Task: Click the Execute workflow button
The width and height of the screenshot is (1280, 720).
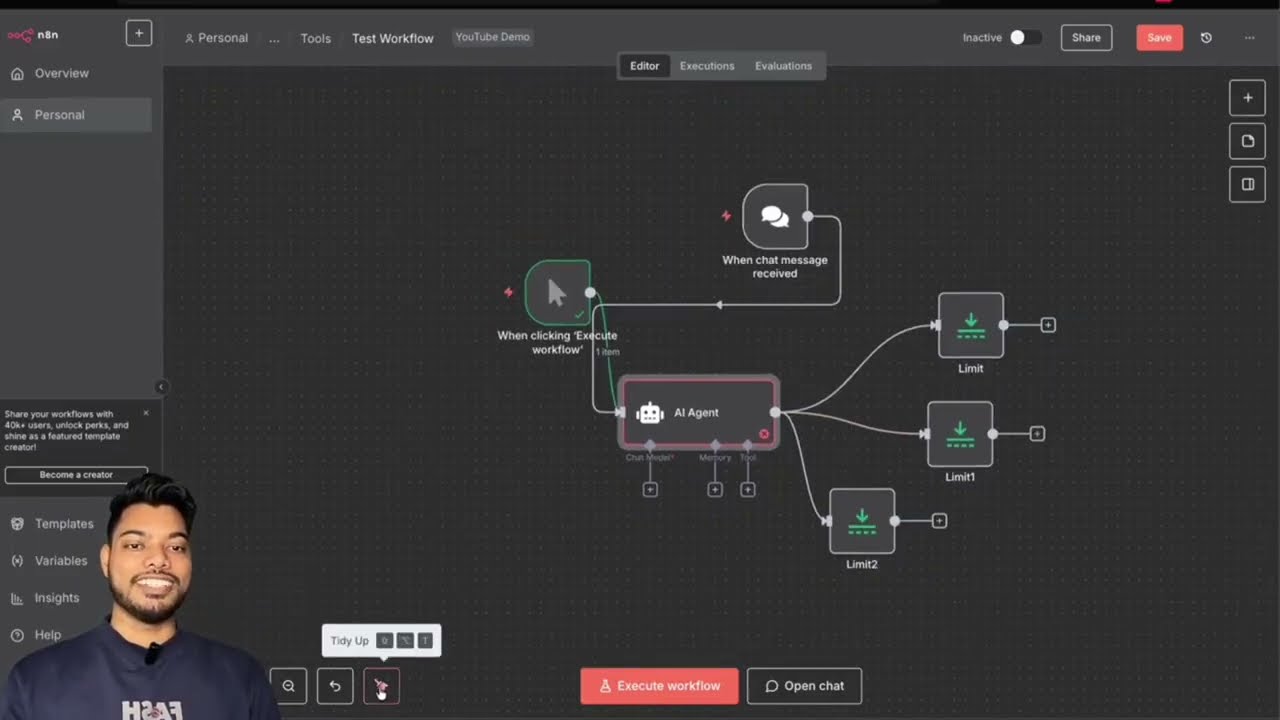Action: pyautogui.click(x=659, y=686)
